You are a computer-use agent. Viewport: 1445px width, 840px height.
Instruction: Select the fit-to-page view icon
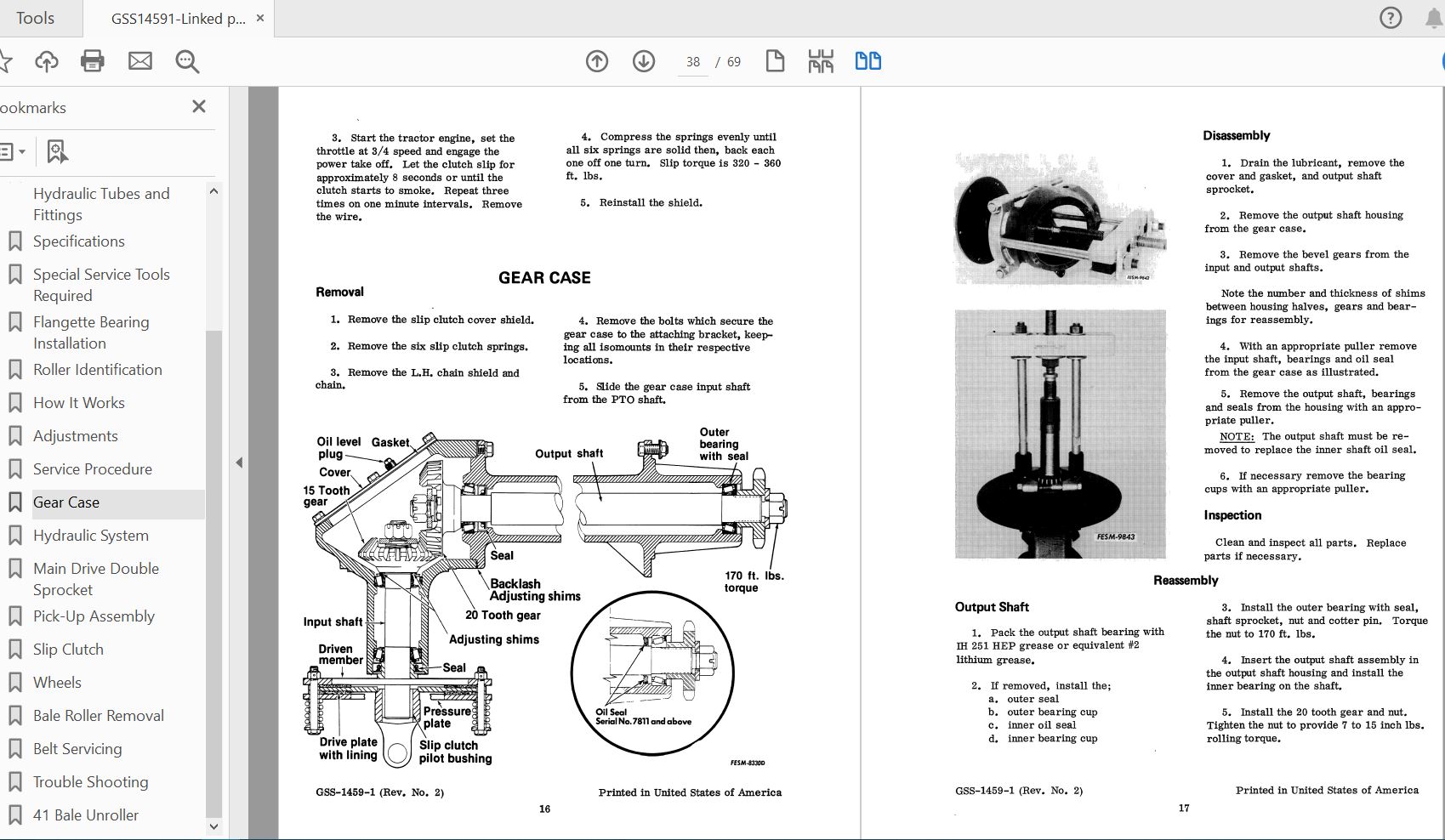coord(821,61)
